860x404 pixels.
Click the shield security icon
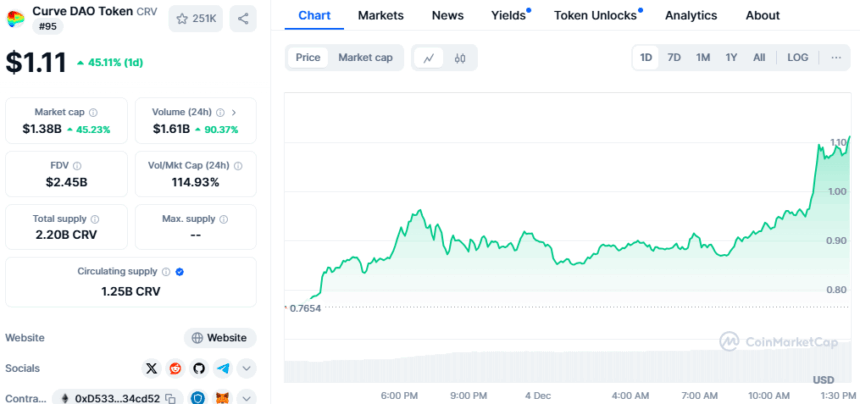coord(199,398)
